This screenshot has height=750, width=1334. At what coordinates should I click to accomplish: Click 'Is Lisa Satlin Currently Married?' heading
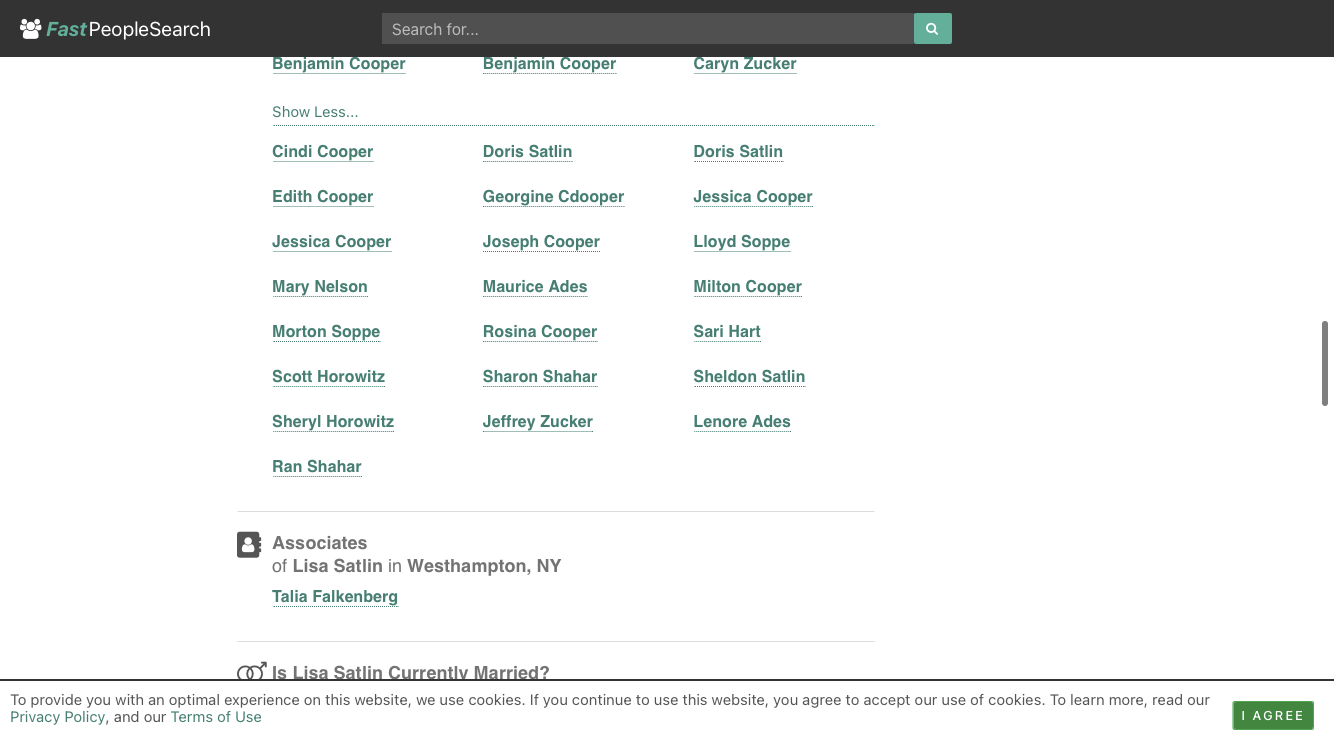pyautogui.click(x=411, y=672)
